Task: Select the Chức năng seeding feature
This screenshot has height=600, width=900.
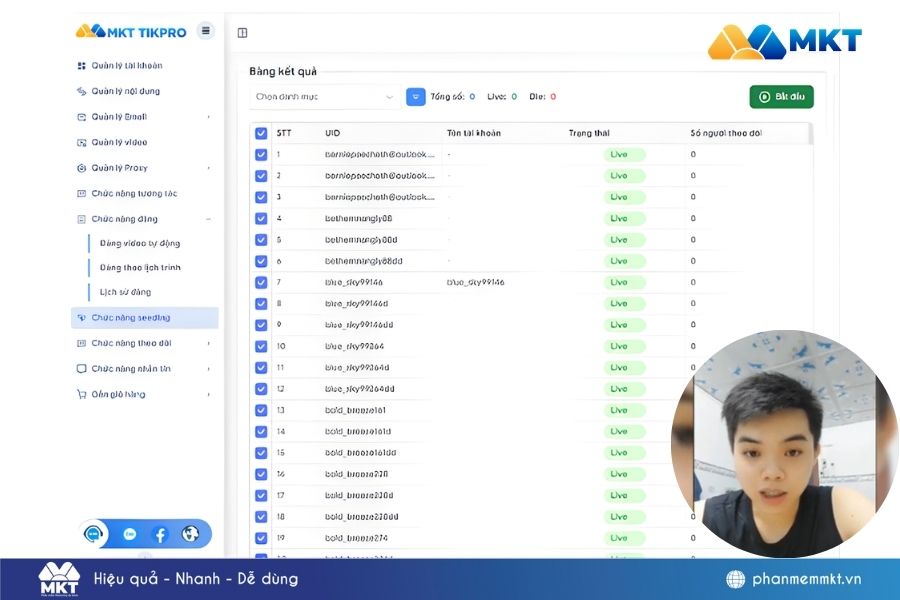Action: point(131,317)
